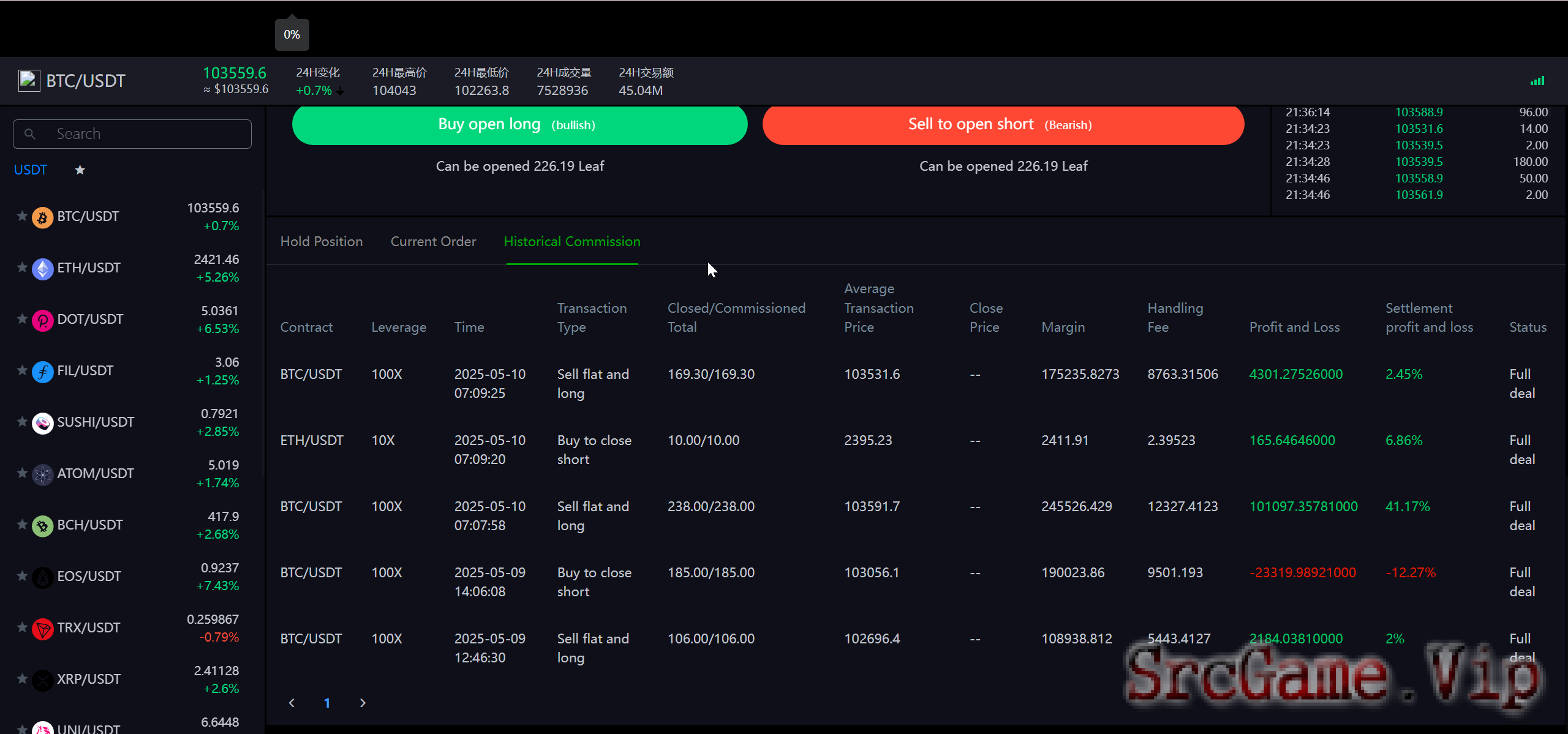Screen dimensions: 1568x734
Task: Click the Profit and Loss column header
Action: click(x=1295, y=328)
